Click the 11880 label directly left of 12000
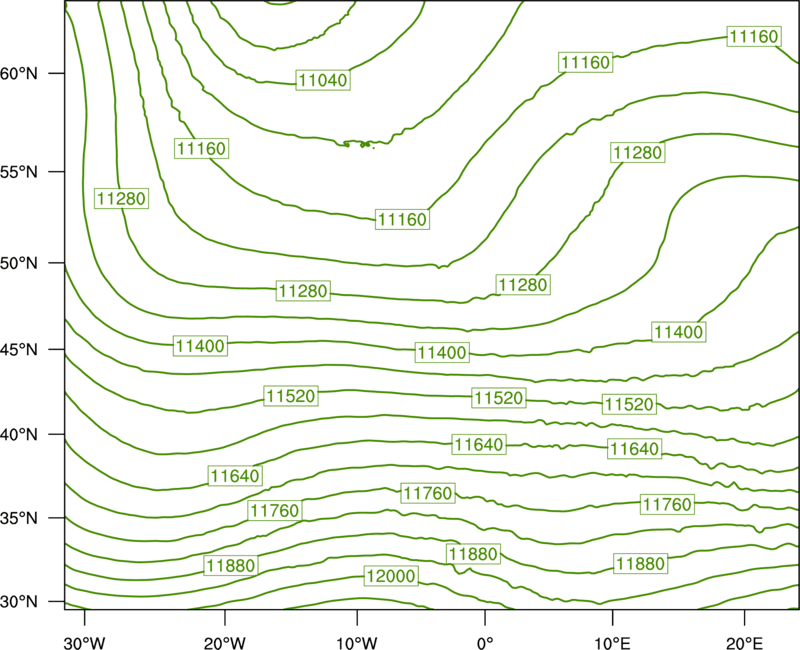This screenshot has height=650, width=800. click(x=230, y=565)
